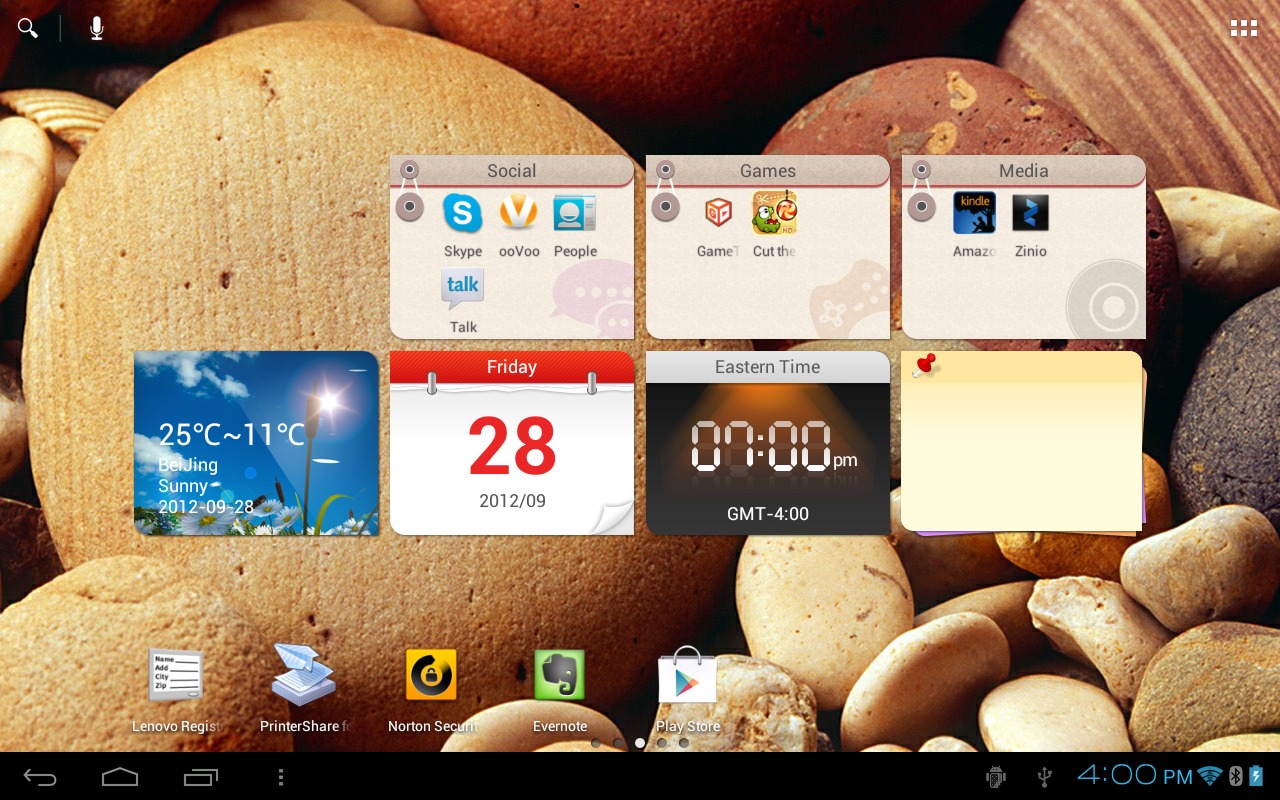The height and width of the screenshot is (800, 1280).
Task: Launch the Cut the Rope game
Action: pyautogui.click(x=774, y=213)
